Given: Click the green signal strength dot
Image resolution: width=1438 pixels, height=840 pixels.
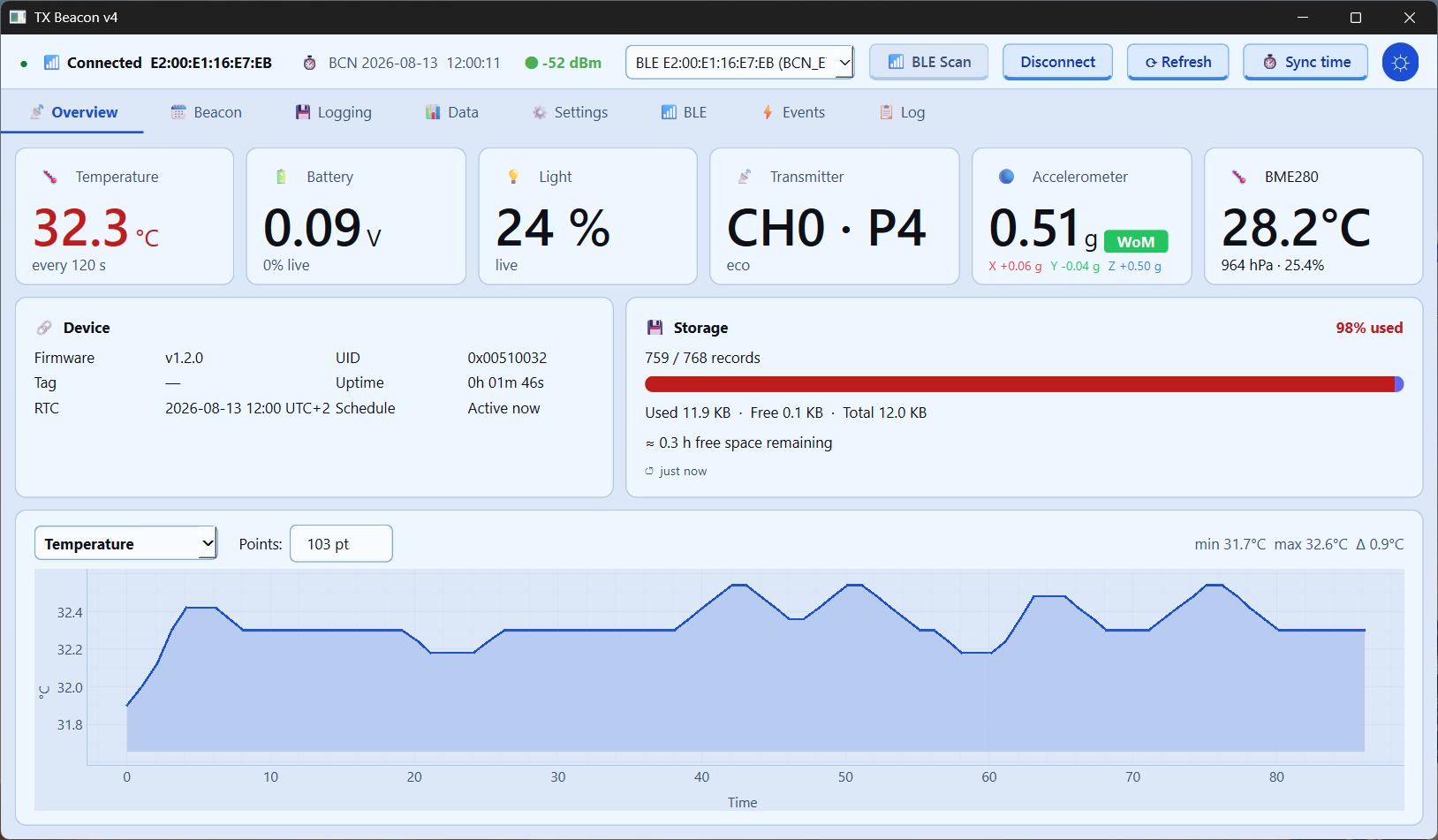Looking at the screenshot, I should 531,63.
